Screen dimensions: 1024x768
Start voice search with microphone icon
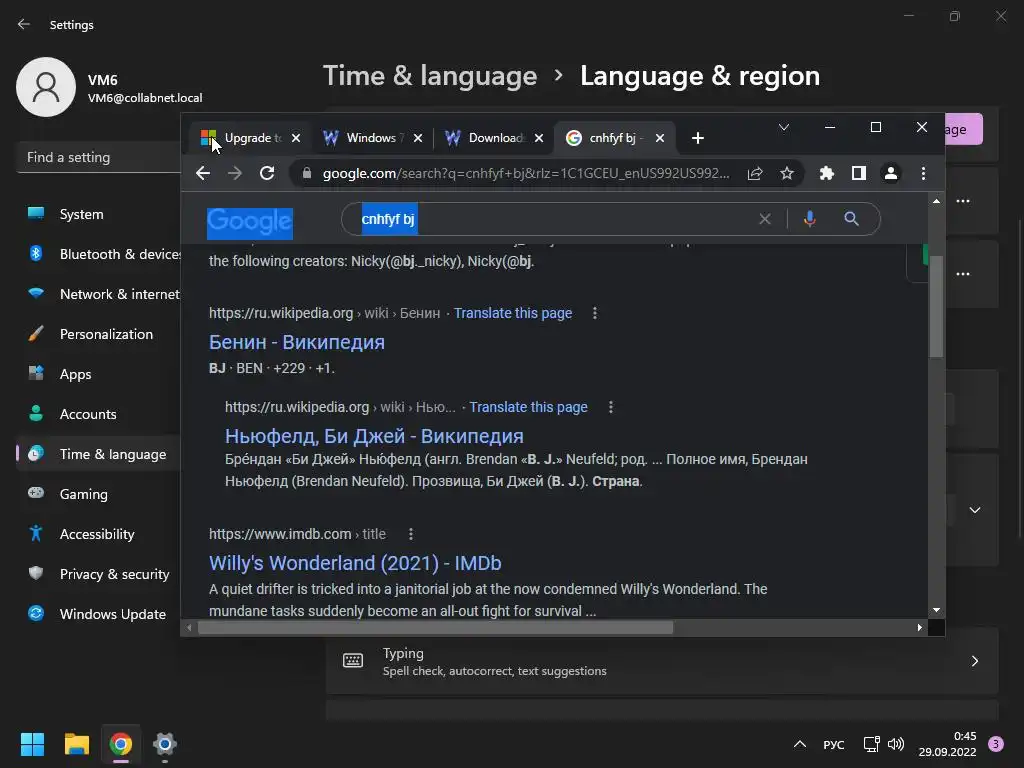[x=810, y=219]
